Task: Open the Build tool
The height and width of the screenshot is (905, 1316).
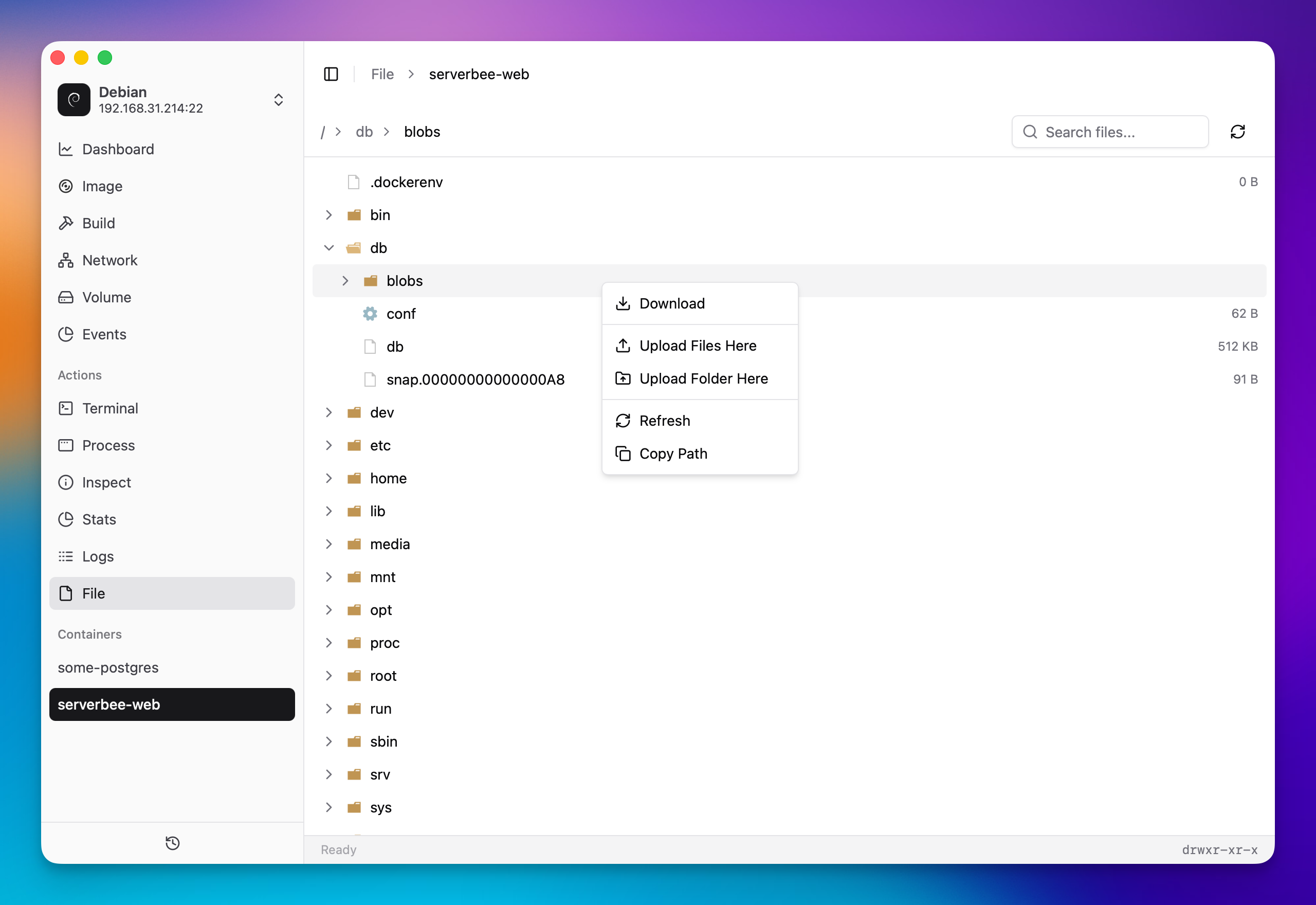Action: click(x=98, y=223)
